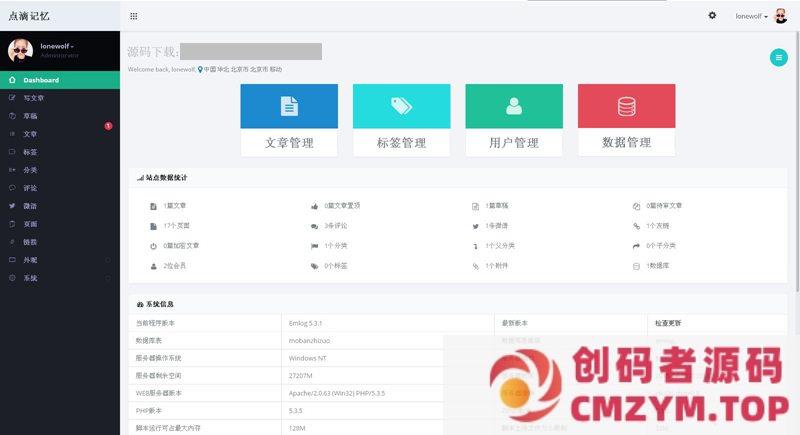The width and height of the screenshot is (800, 435).
Task: Go to 评论 in the sidebar
Action: click(30, 188)
